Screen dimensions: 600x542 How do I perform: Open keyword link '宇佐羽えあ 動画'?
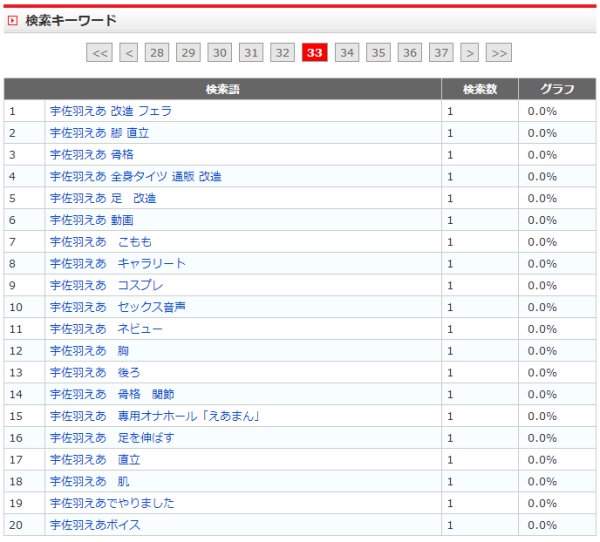tap(92, 220)
